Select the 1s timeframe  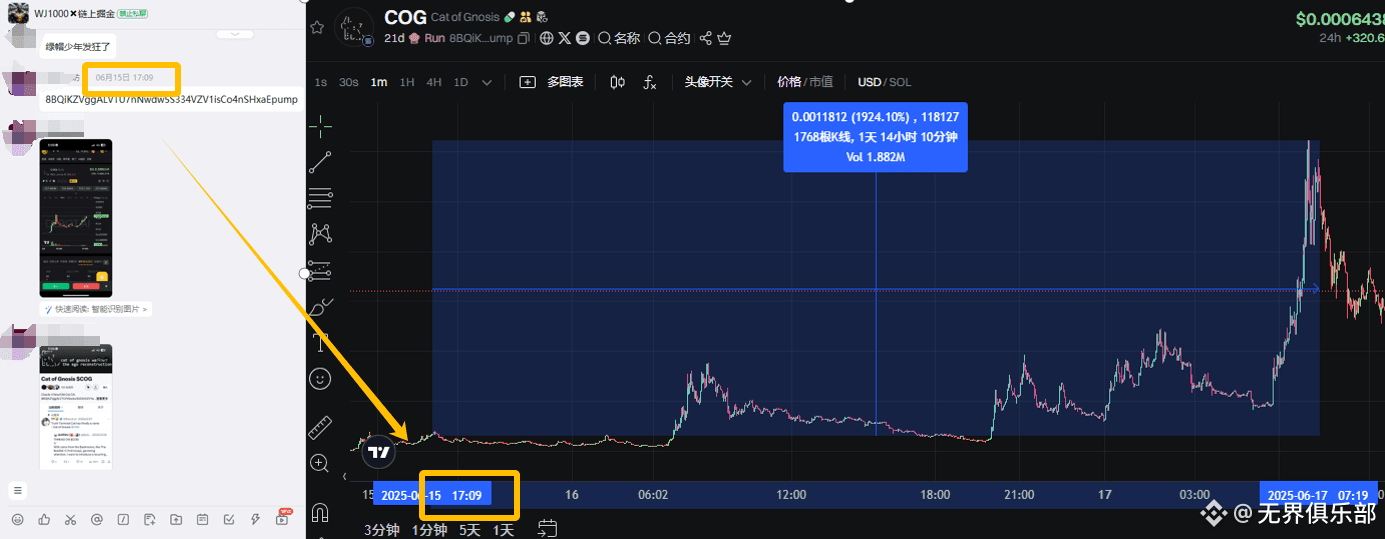tap(320, 82)
